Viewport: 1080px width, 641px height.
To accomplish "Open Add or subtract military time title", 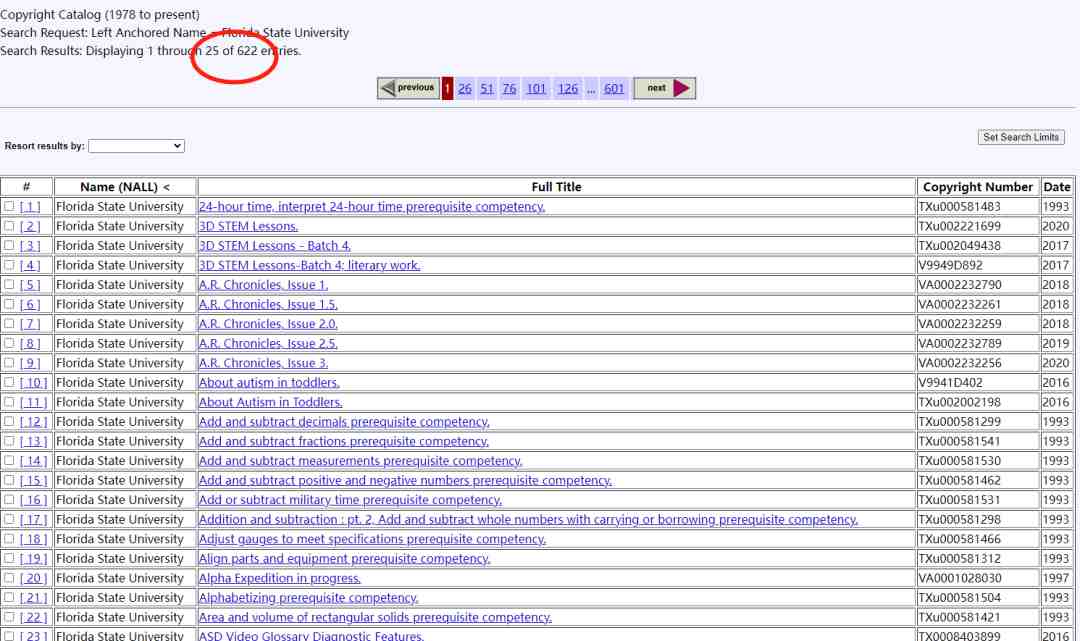I will 351,500.
